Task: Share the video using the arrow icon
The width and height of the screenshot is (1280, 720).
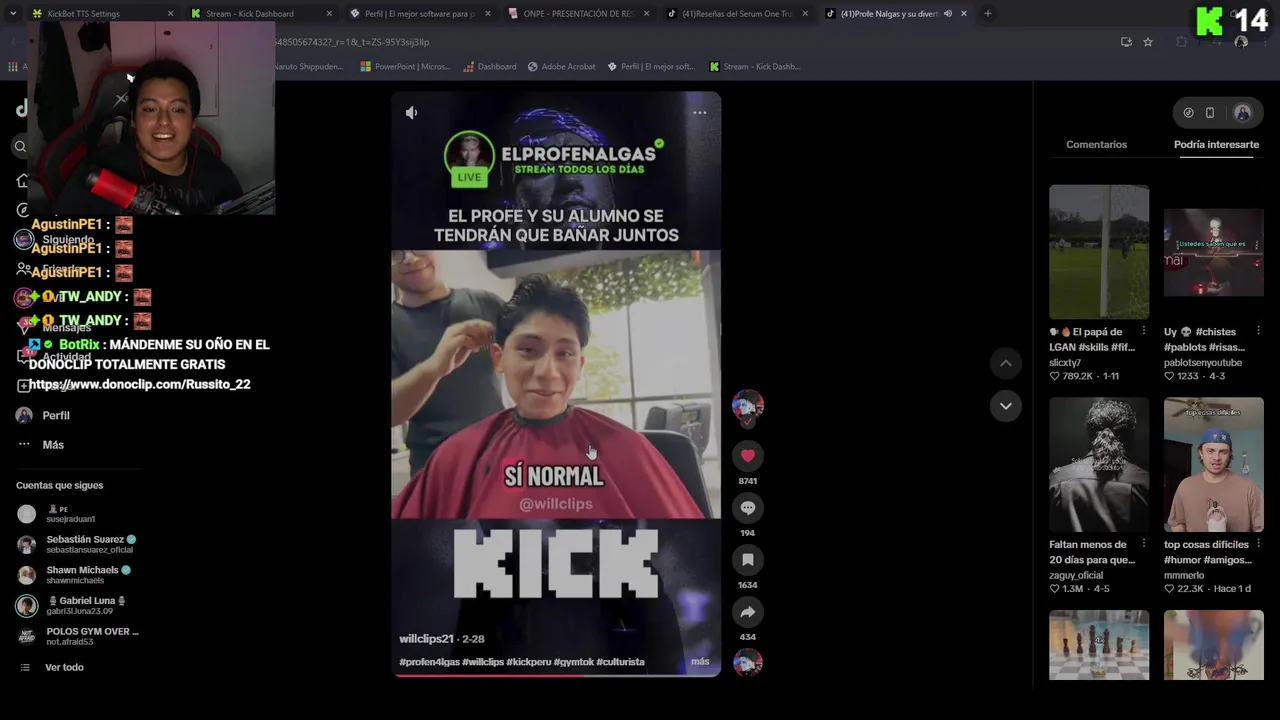Action: [747, 612]
